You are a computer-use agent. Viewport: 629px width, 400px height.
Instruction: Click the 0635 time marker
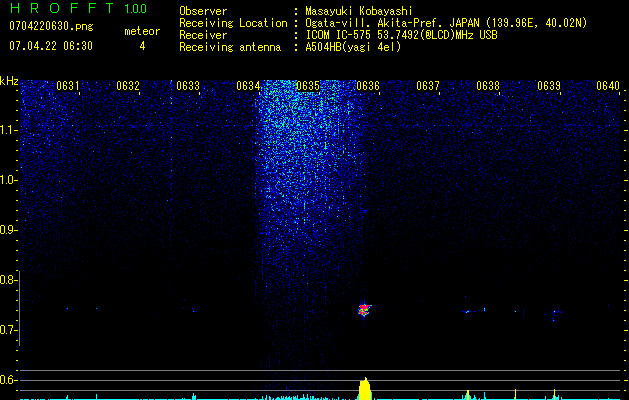[x=308, y=86]
